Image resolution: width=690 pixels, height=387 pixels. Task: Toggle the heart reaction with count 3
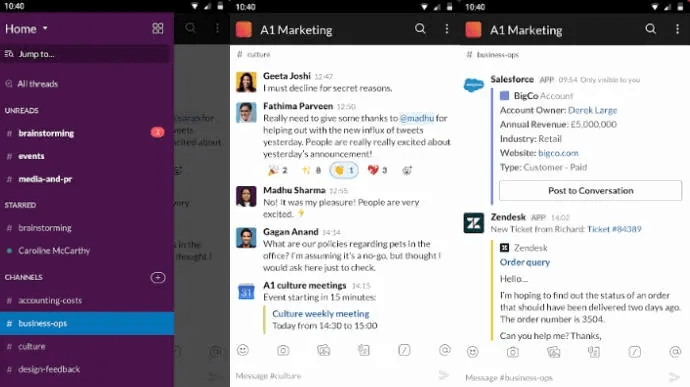click(x=377, y=170)
